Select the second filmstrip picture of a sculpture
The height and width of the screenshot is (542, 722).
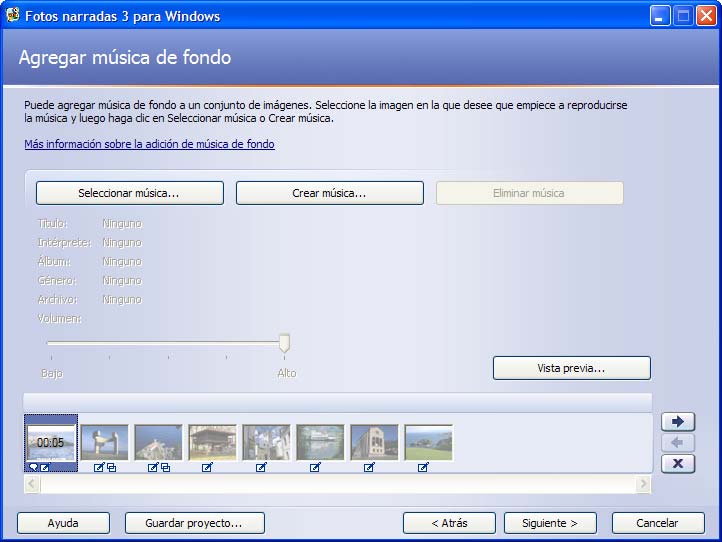[105, 443]
